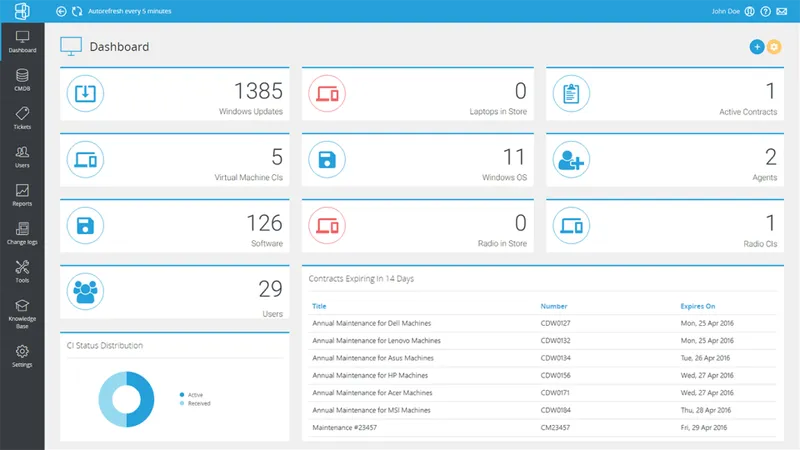Click the 11 Windows OS count
Image resolution: width=800 pixels, height=450 pixels.
[x=514, y=157]
